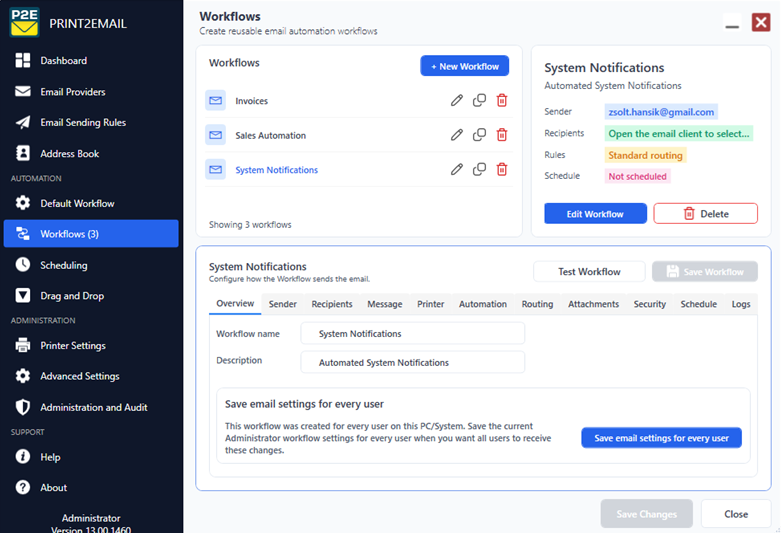Open the Automation tab
The width and height of the screenshot is (781, 533).
[483, 304]
